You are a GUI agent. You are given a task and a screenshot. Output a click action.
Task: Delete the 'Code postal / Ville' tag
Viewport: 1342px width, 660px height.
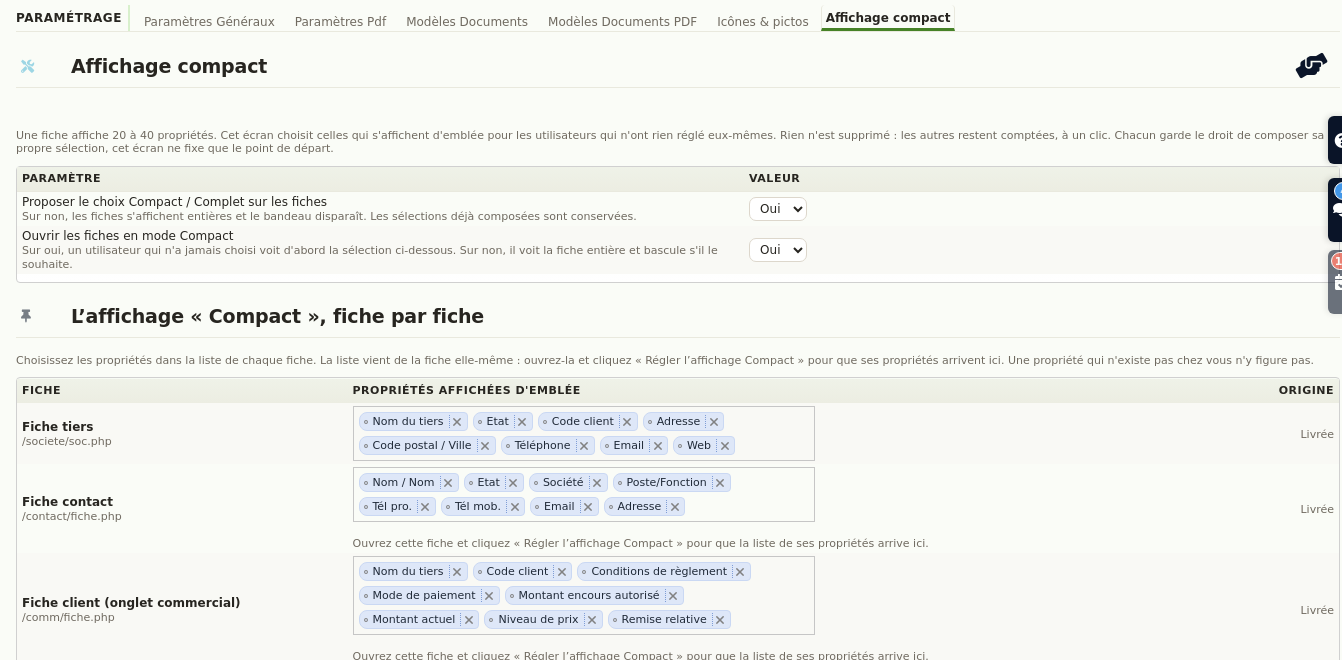485,446
